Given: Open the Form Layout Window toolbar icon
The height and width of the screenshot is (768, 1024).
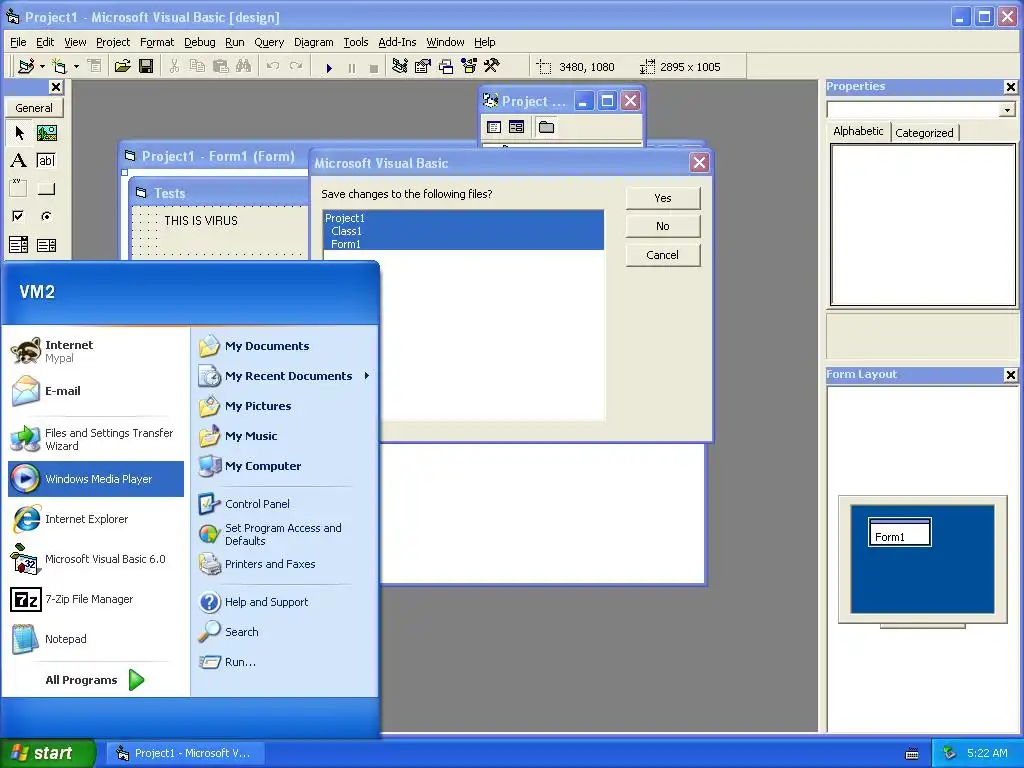Looking at the screenshot, I should tap(446, 67).
